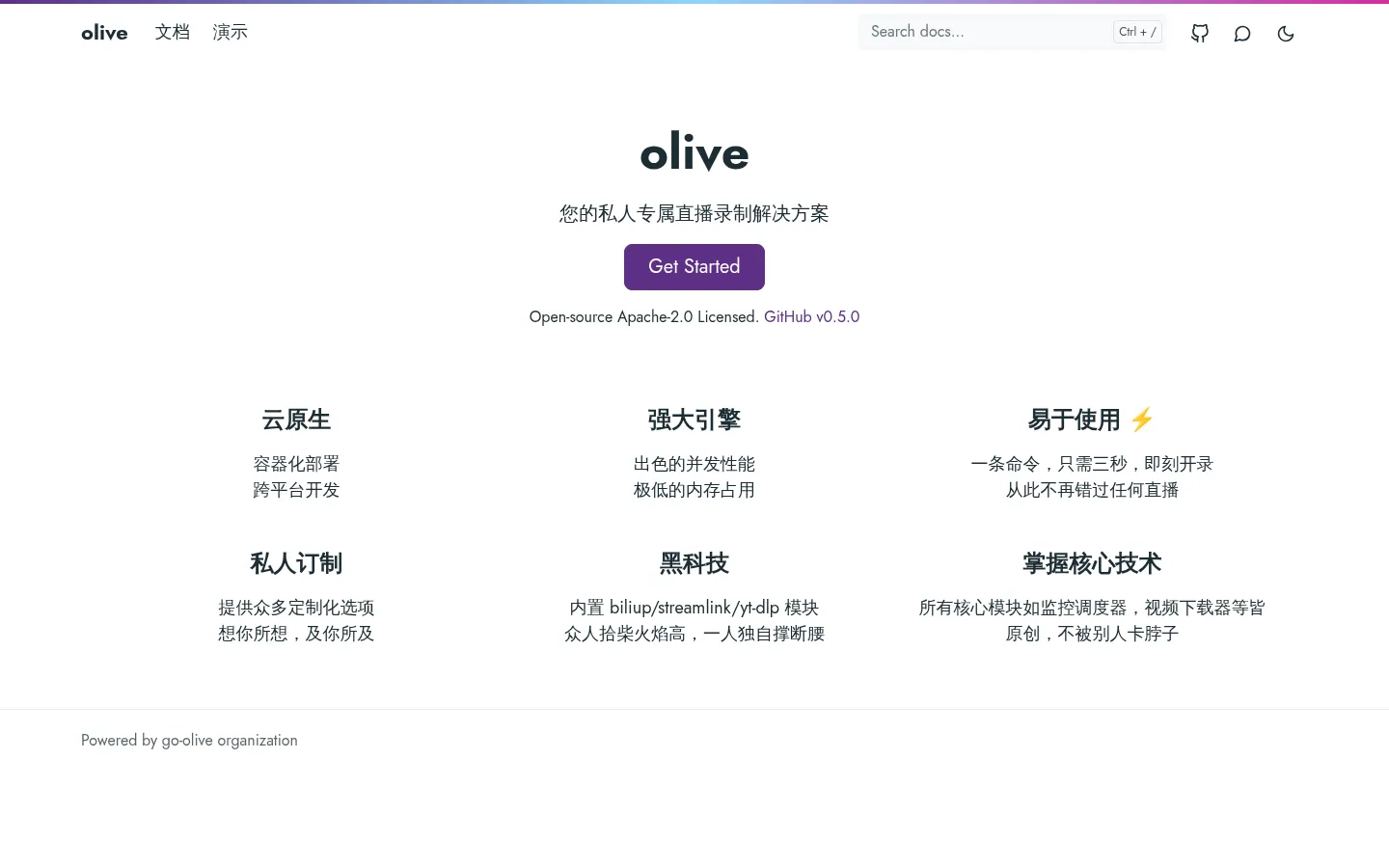Click the text 众人拾柴火焰高，一人独自撑断腰
Screen dimensions: 1389x868
(694, 634)
